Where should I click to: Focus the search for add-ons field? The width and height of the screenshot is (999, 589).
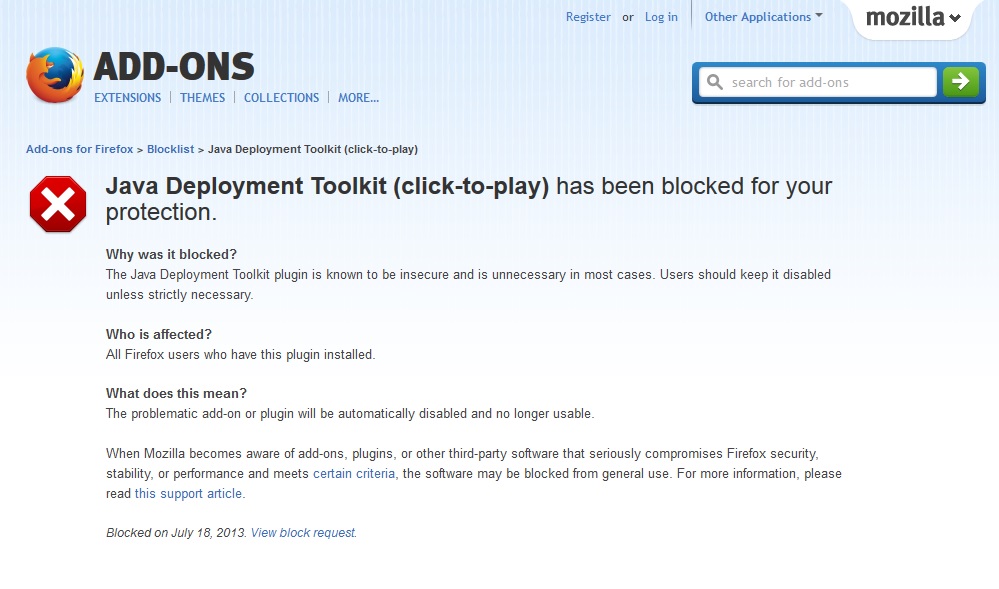click(x=828, y=82)
